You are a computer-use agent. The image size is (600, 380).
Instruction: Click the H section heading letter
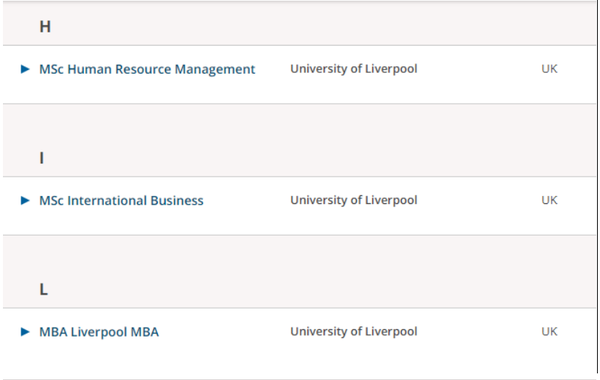[45, 27]
